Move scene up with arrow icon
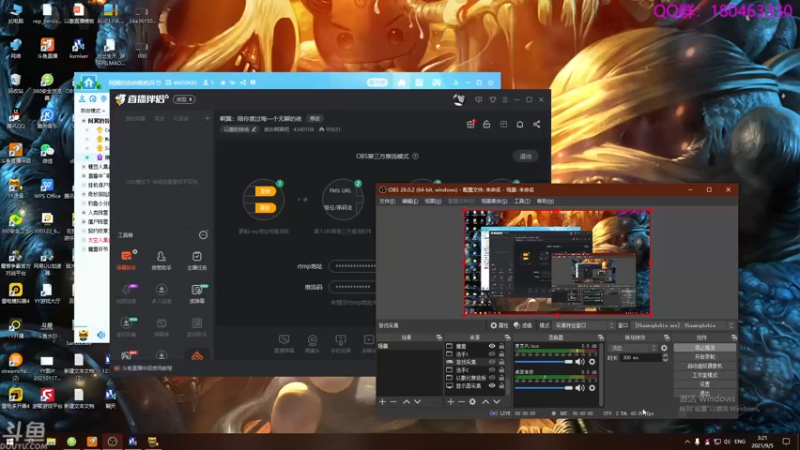 coord(406,402)
